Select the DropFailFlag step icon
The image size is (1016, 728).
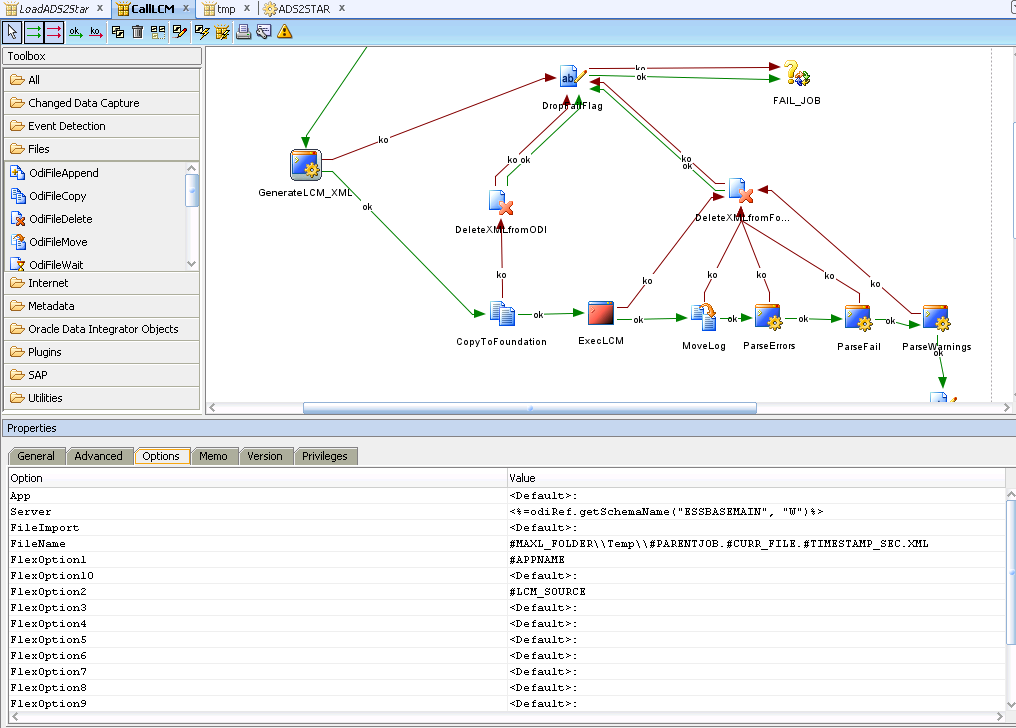572,77
